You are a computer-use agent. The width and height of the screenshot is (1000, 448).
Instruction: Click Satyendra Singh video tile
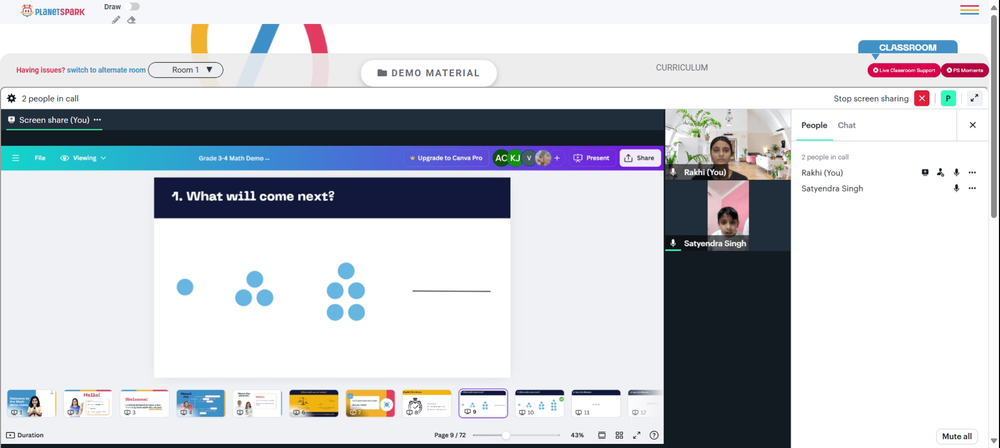pos(728,215)
